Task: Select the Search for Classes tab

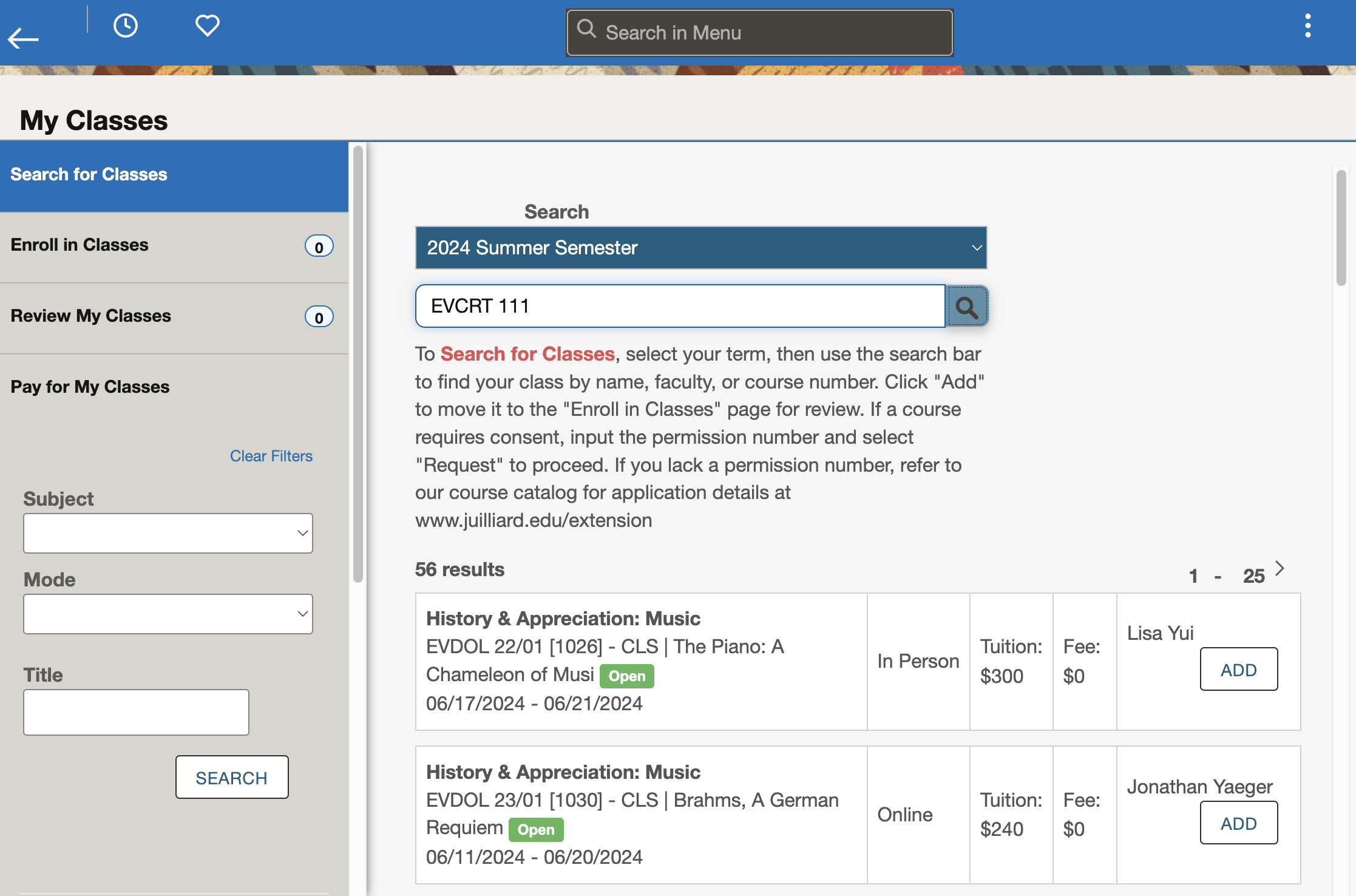Action: (174, 177)
